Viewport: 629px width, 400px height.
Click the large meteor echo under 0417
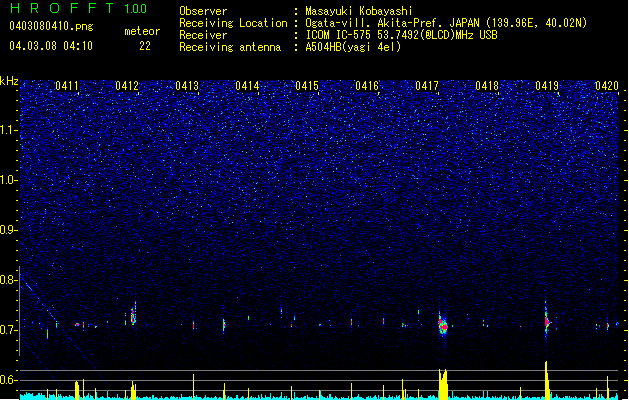coord(443,324)
